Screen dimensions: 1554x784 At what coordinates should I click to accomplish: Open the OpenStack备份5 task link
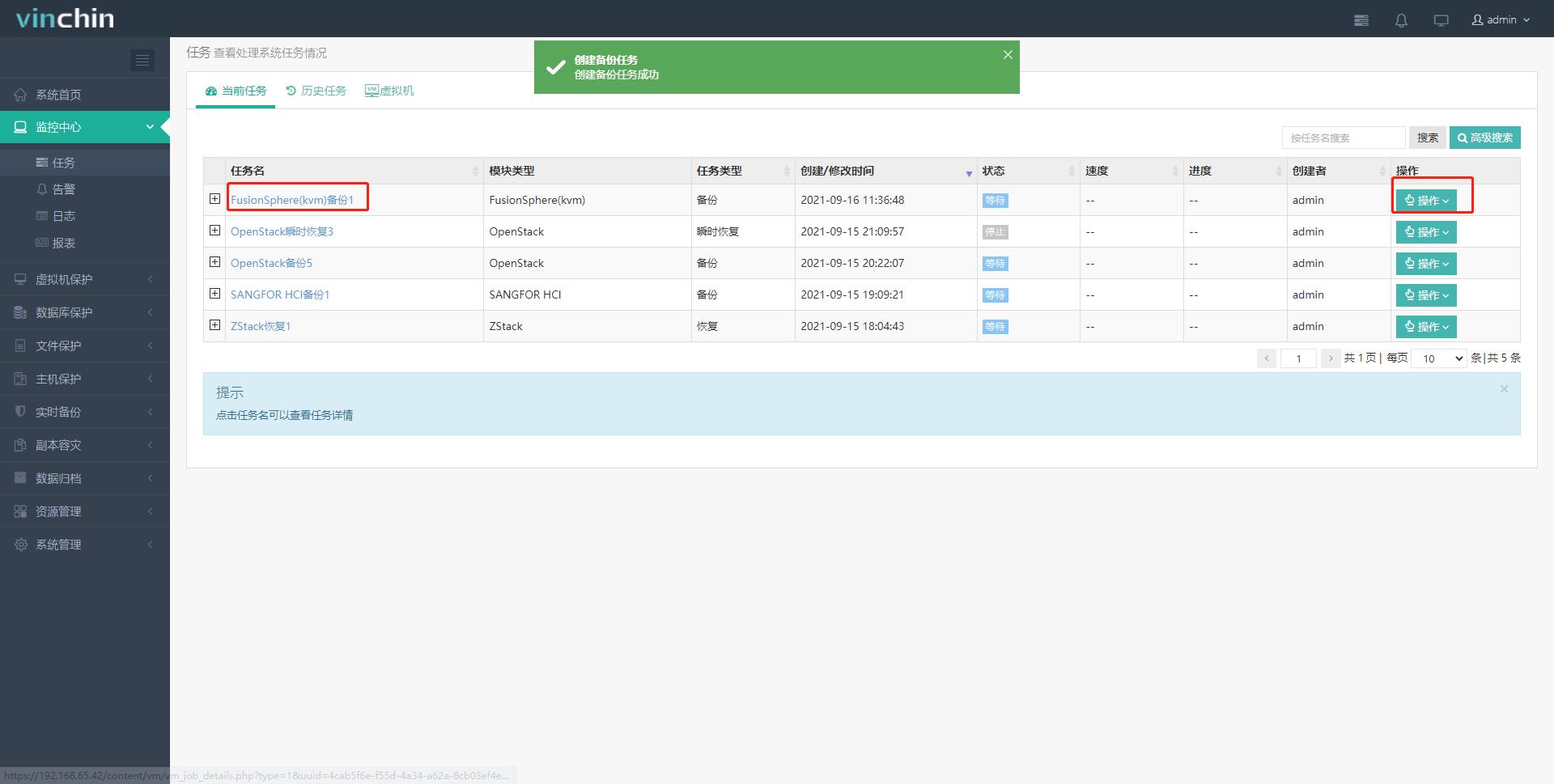click(271, 263)
